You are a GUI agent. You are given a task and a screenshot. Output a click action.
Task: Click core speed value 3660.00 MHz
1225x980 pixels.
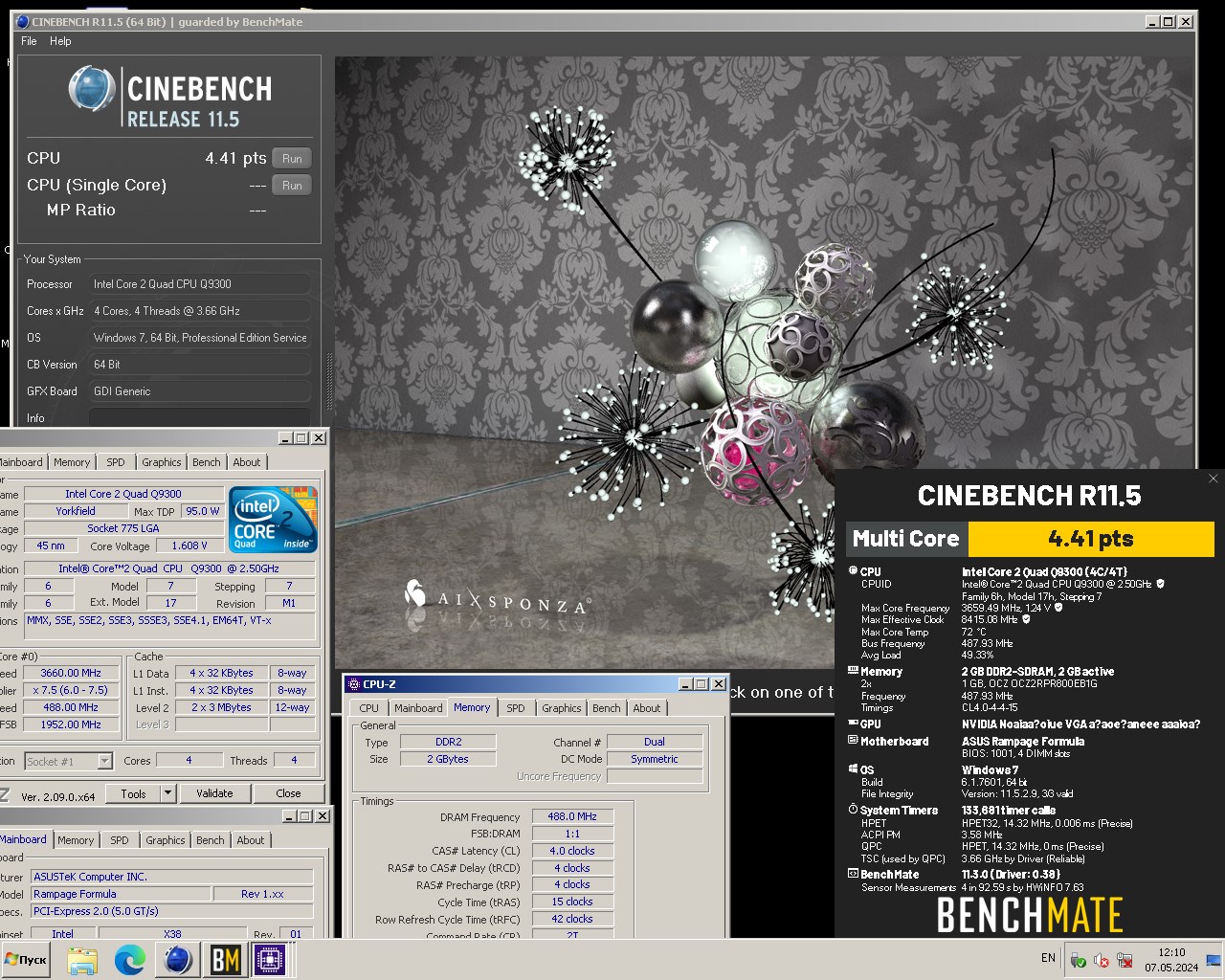pyautogui.click(x=71, y=673)
